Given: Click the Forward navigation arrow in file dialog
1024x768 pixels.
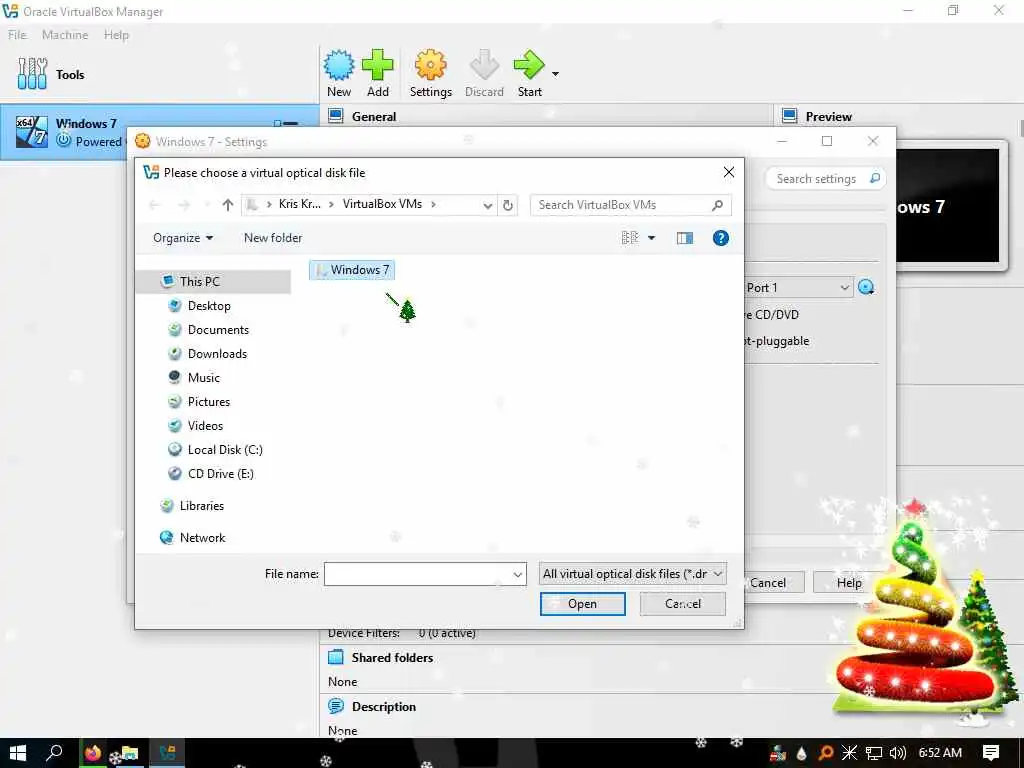Looking at the screenshot, I should click(184, 205).
